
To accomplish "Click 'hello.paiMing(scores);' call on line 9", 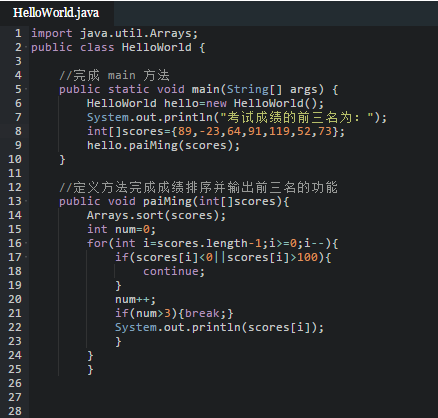I will coord(163,146).
